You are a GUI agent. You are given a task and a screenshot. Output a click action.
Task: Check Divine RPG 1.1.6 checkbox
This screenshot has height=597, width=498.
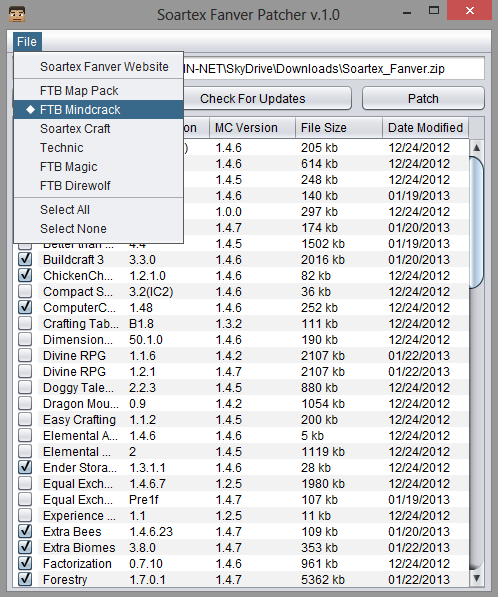point(25,355)
